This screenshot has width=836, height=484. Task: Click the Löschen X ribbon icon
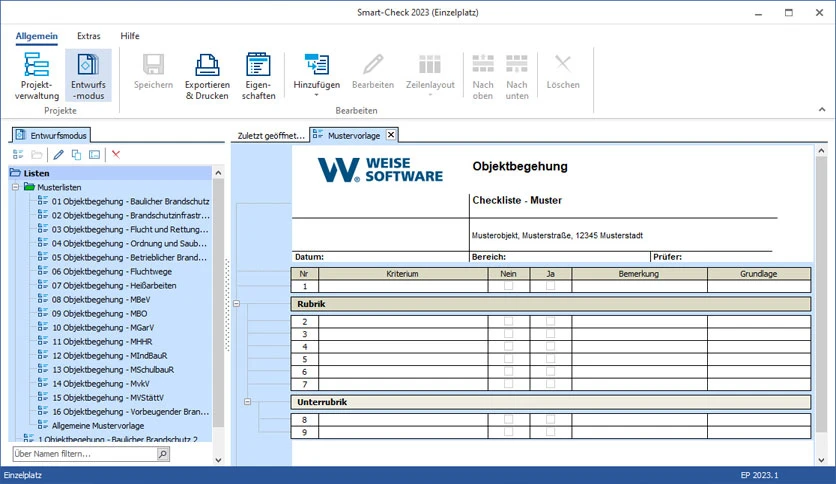(563, 64)
